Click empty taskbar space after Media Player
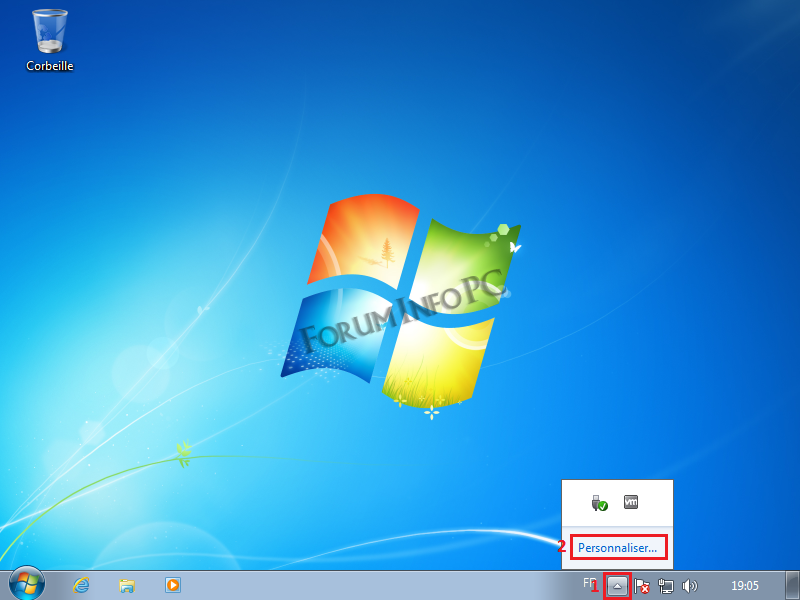The image size is (800, 600). click(380, 585)
